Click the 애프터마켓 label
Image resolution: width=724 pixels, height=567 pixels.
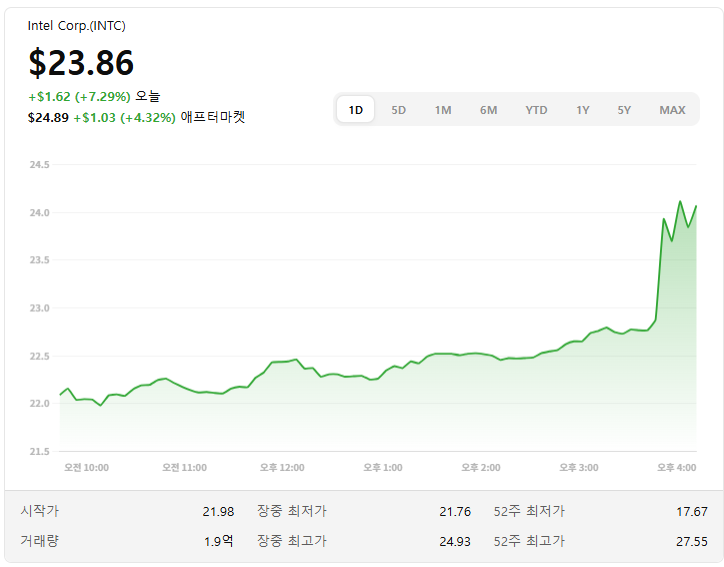point(213,117)
